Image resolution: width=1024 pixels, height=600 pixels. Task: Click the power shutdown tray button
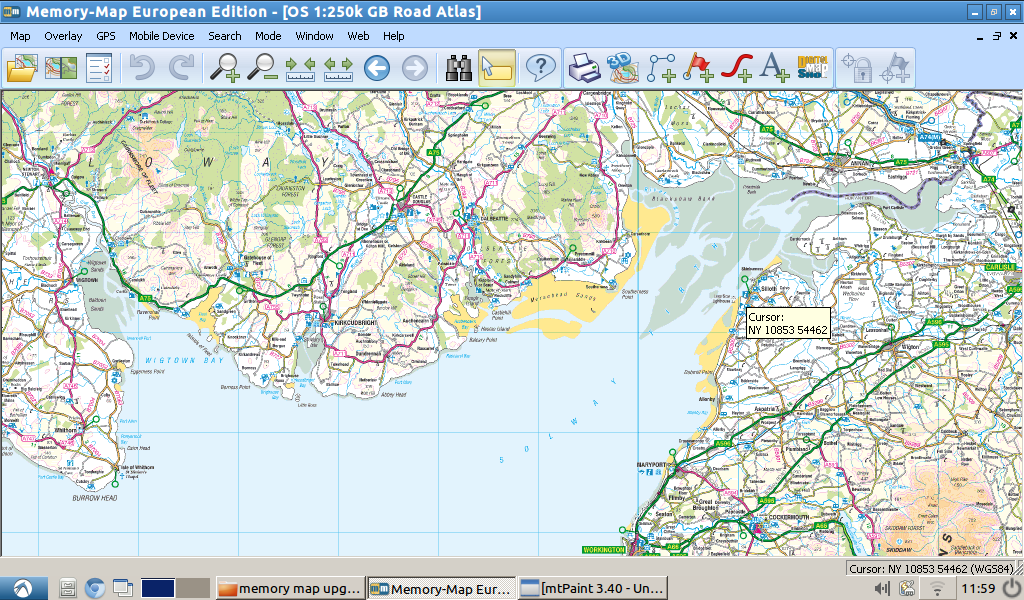point(1012,588)
